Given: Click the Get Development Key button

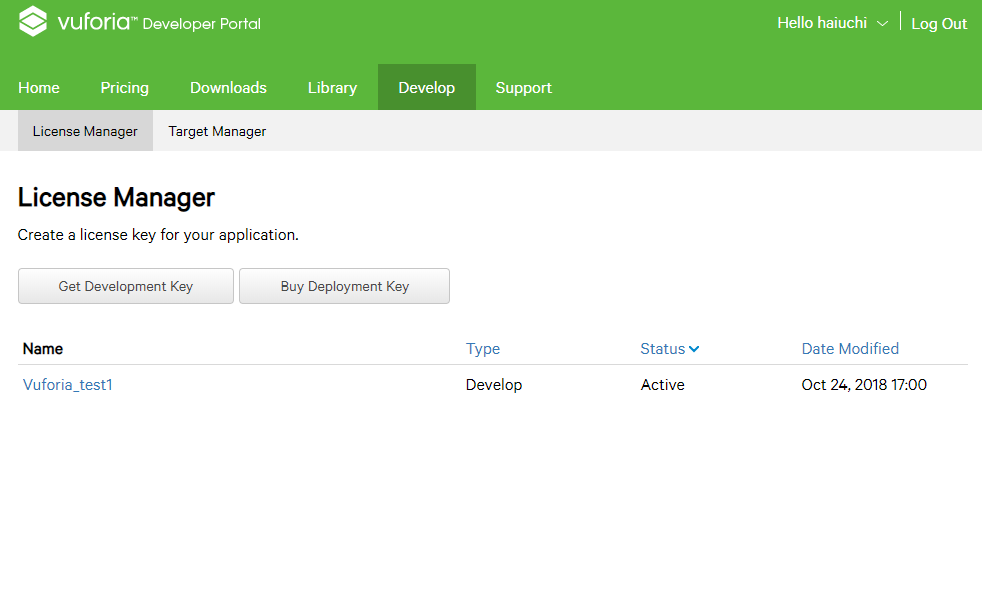Looking at the screenshot, I should pyautogui.click(x=126, y=286).
